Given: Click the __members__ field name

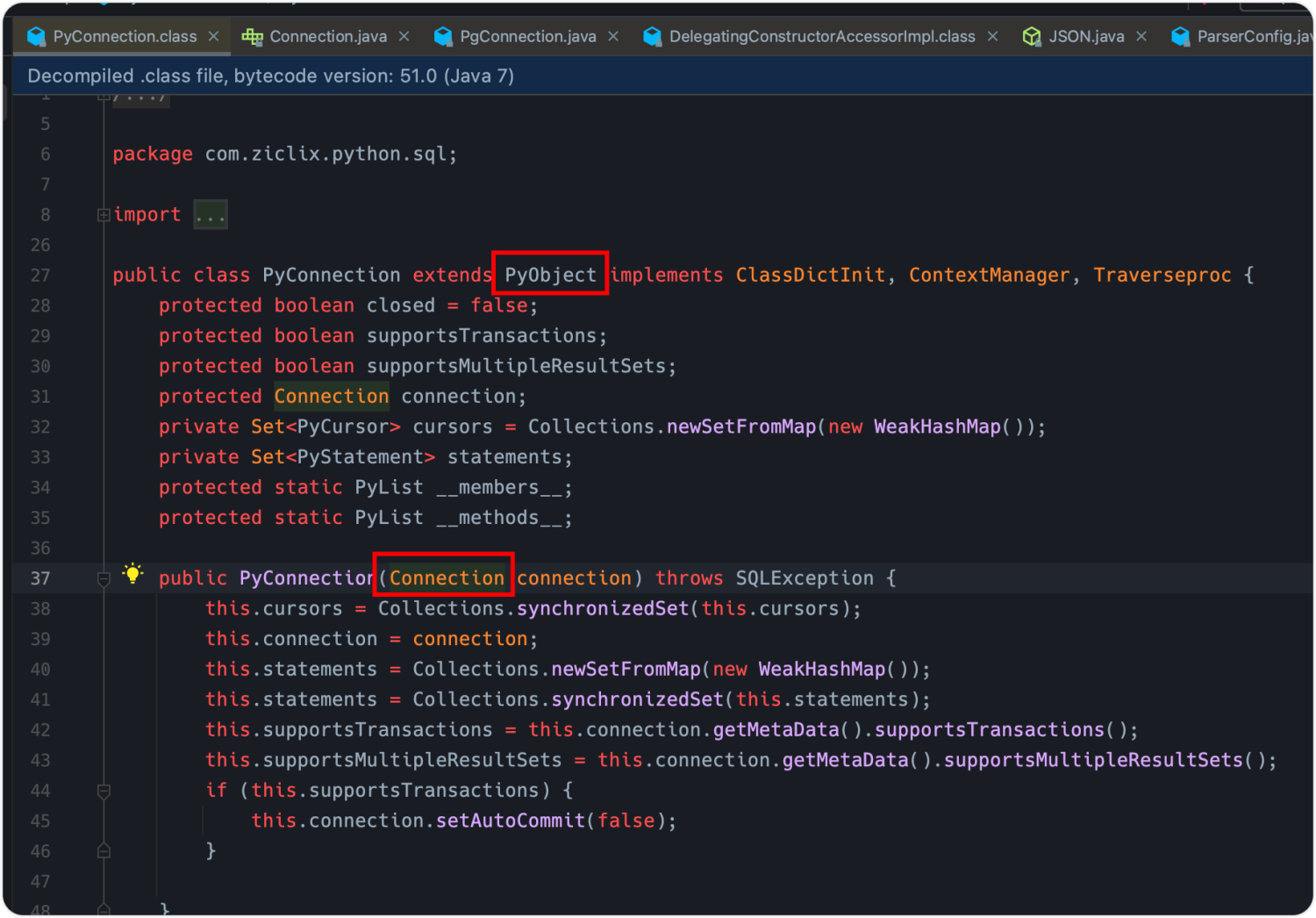Looking at the screenshot, I should [499, 487].
